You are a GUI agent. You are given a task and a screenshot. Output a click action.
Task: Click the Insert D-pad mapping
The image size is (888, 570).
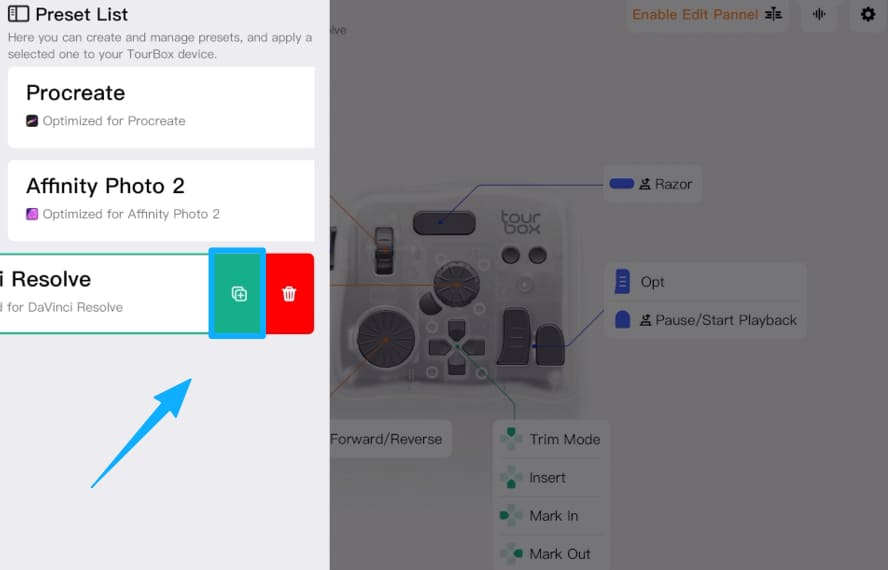click(550, 478)
